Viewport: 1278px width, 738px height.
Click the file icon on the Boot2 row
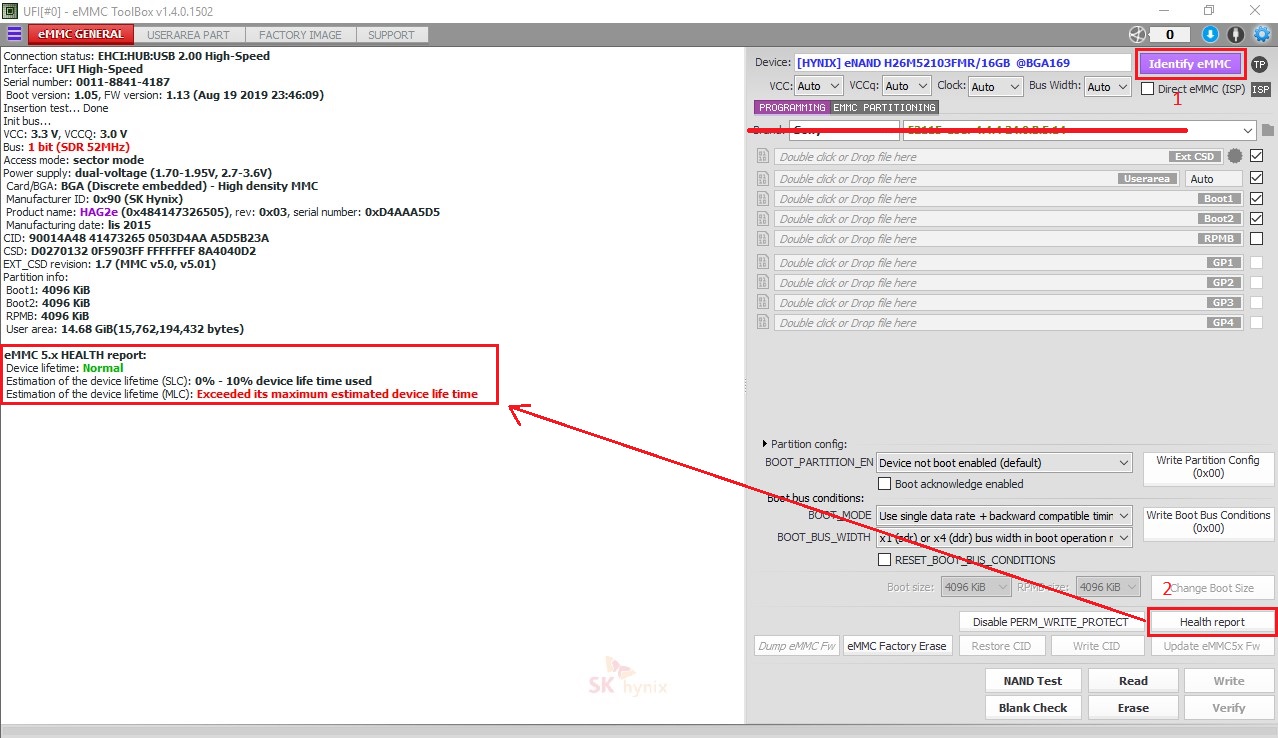tap(762, 219)
